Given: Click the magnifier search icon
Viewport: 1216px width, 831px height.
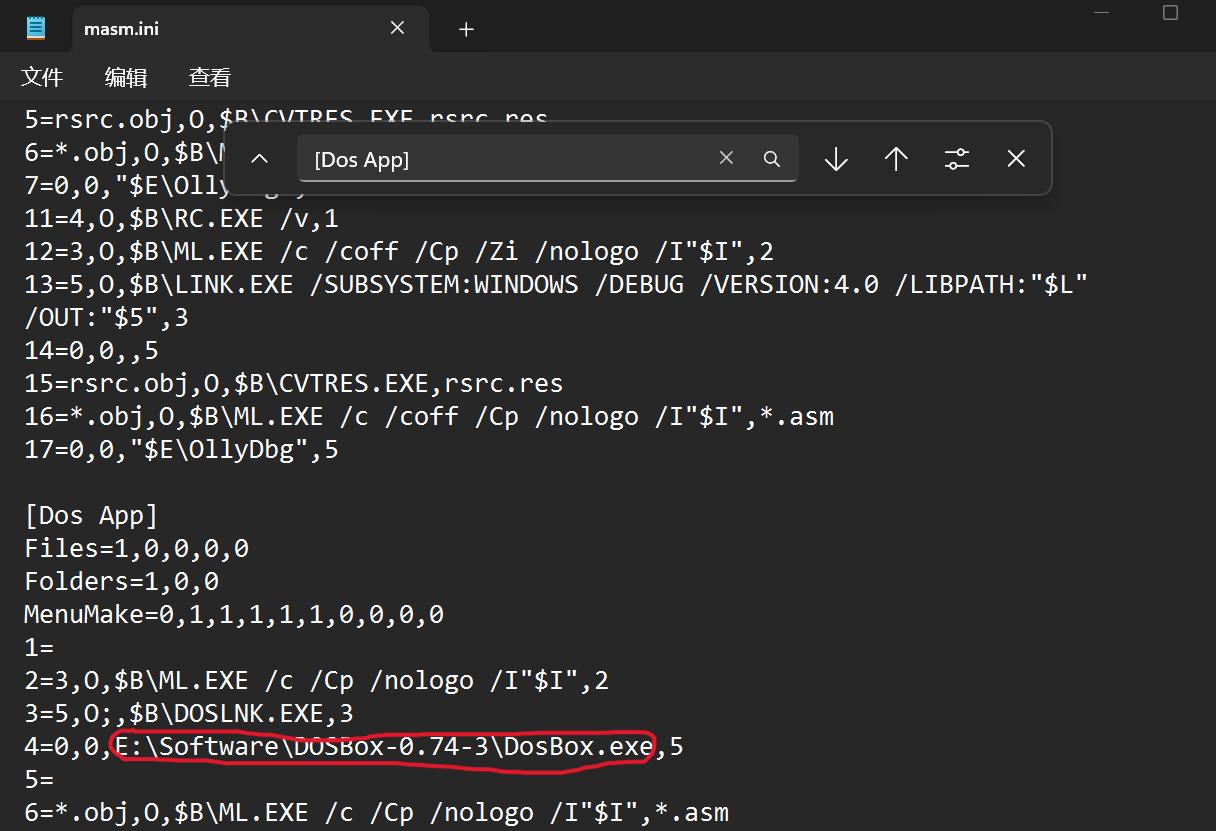Looking at the screenshot, I should point(771,158).
